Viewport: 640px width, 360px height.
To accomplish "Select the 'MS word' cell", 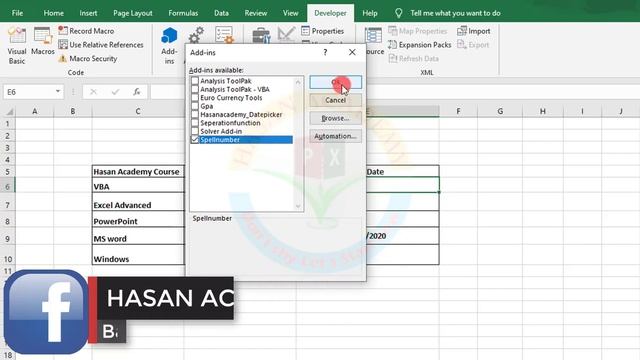I will 138,236.
